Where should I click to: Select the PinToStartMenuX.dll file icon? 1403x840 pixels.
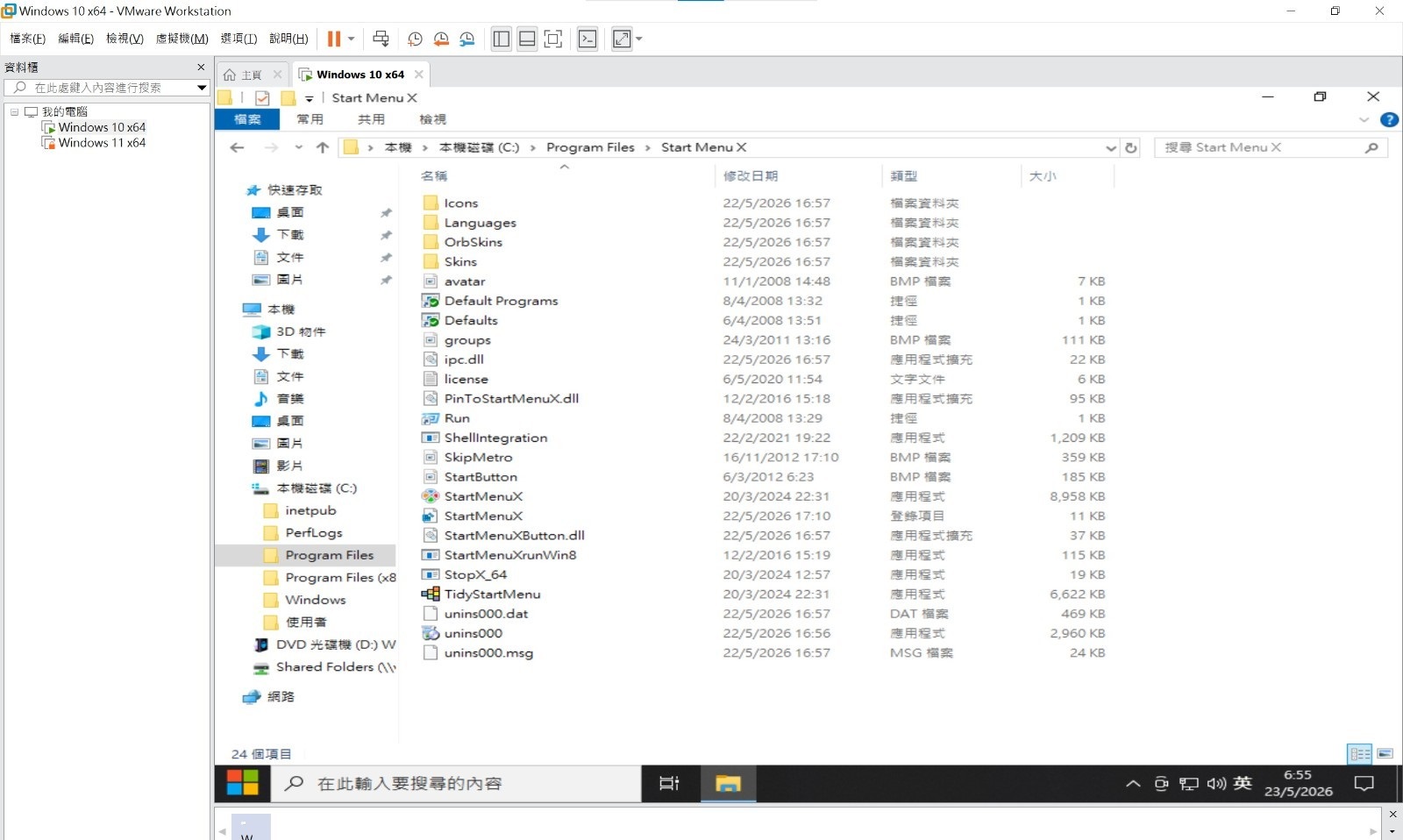[x=431, y=399]
